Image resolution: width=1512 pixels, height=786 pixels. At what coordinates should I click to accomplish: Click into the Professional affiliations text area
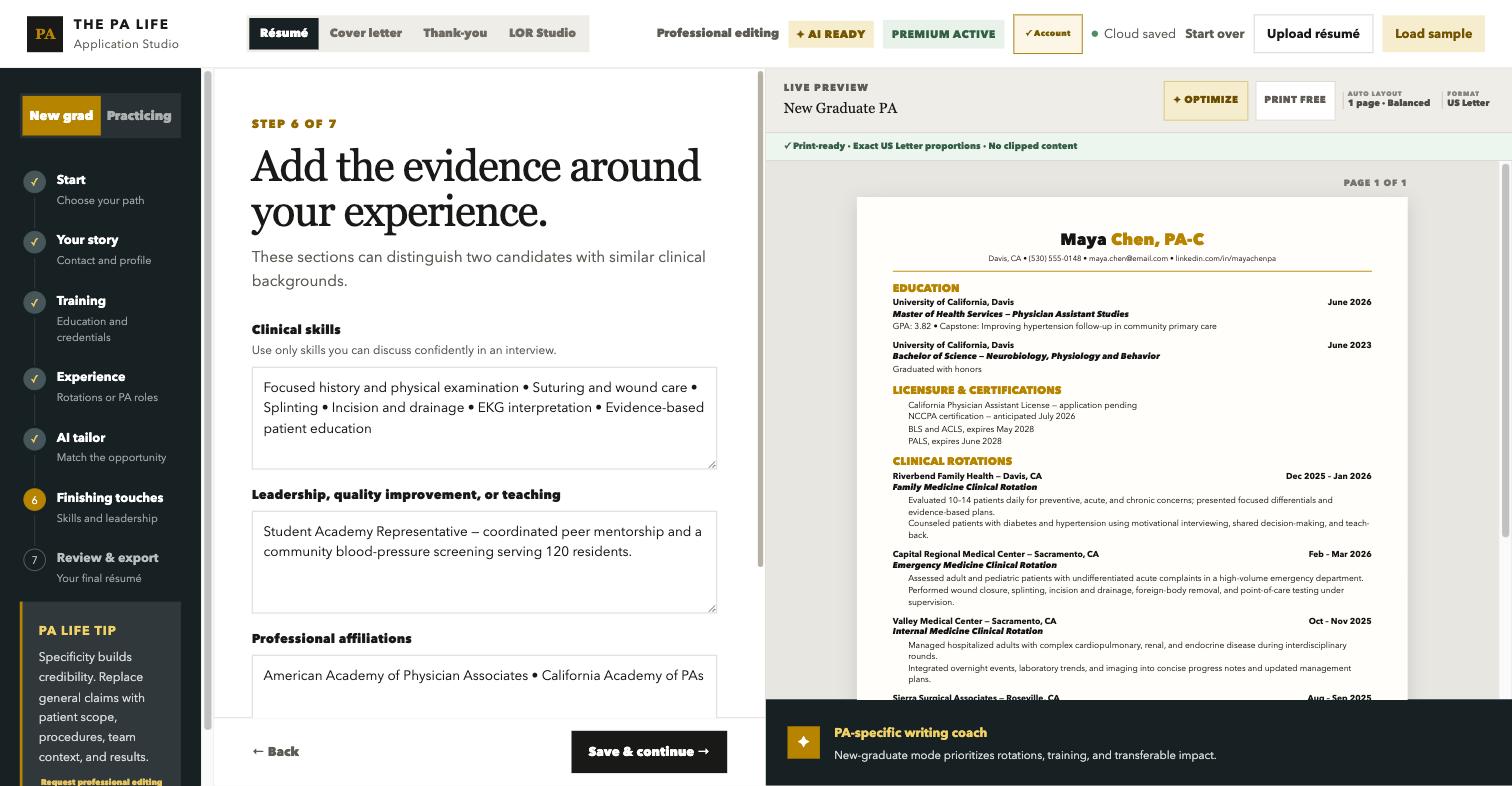484,687
